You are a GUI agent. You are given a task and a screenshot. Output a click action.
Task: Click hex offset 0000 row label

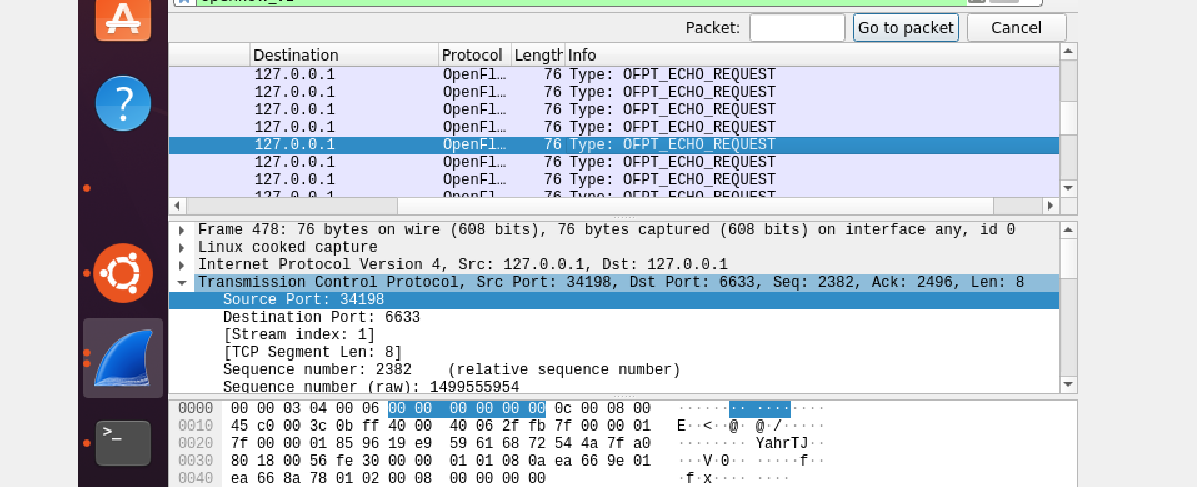point(195,408)
